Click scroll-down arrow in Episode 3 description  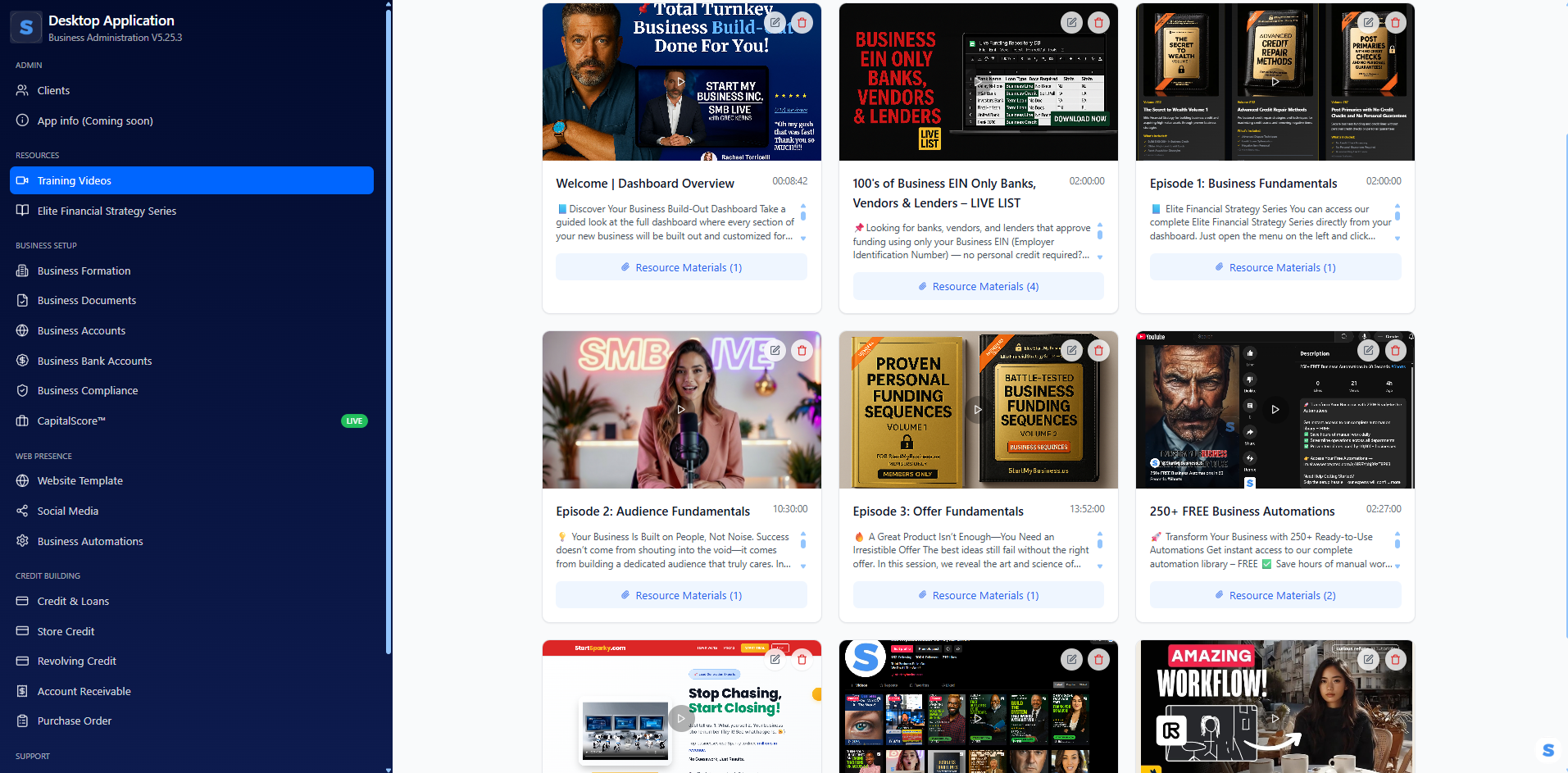pyautogui.click(x=1100, y=566)
